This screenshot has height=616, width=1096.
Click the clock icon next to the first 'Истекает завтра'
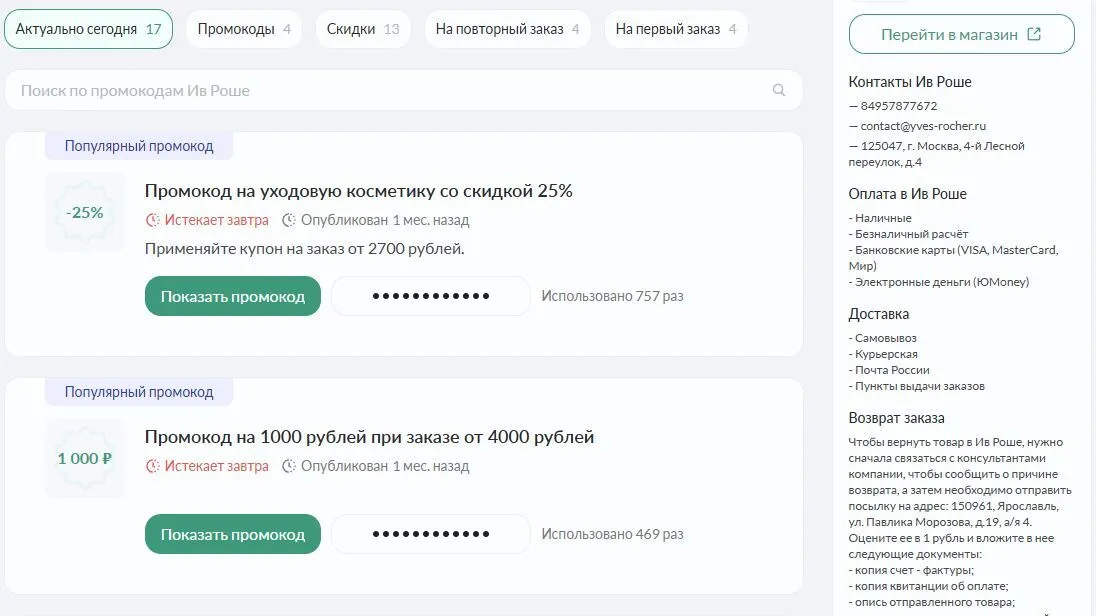pos(153,220)
